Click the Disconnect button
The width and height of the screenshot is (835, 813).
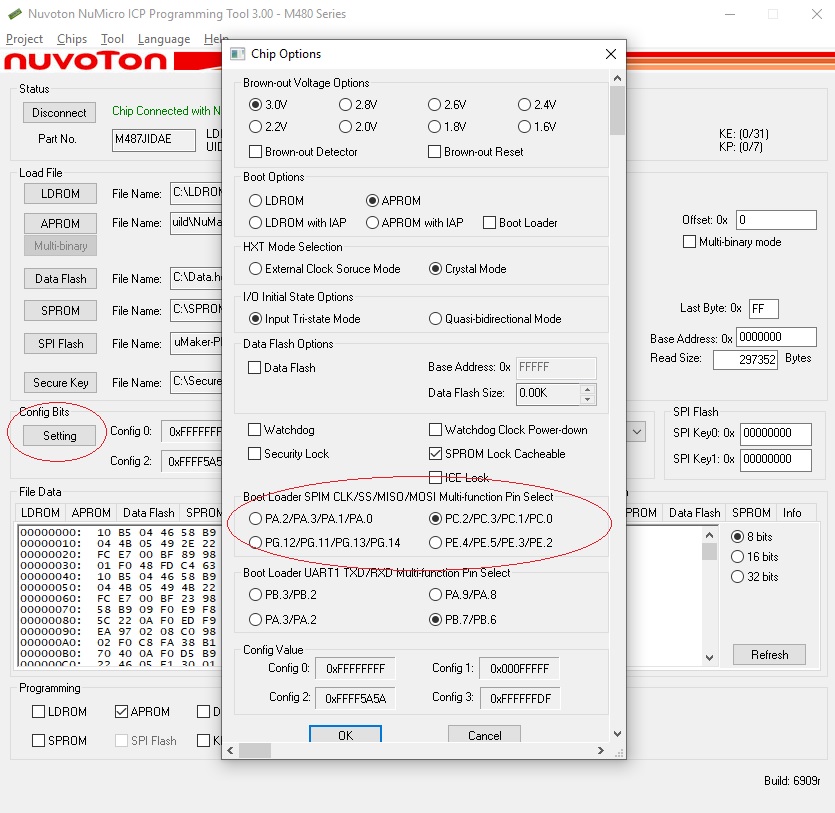pos(59,113)
